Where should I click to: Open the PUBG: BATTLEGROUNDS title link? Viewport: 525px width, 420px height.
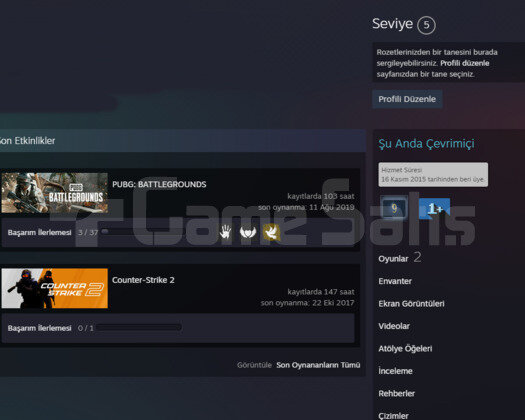(159, 184)
